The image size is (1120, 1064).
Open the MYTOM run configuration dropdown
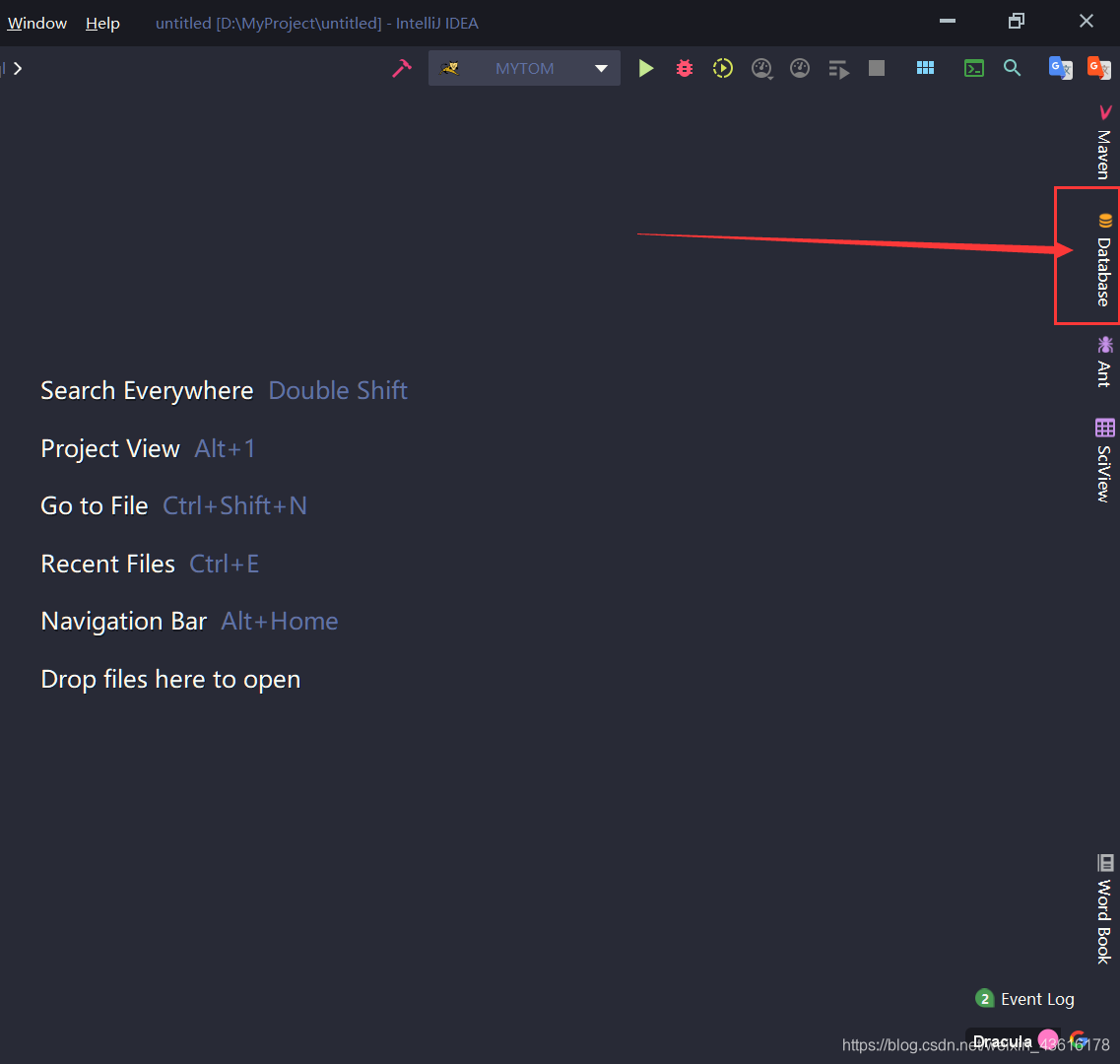point(524,69)
